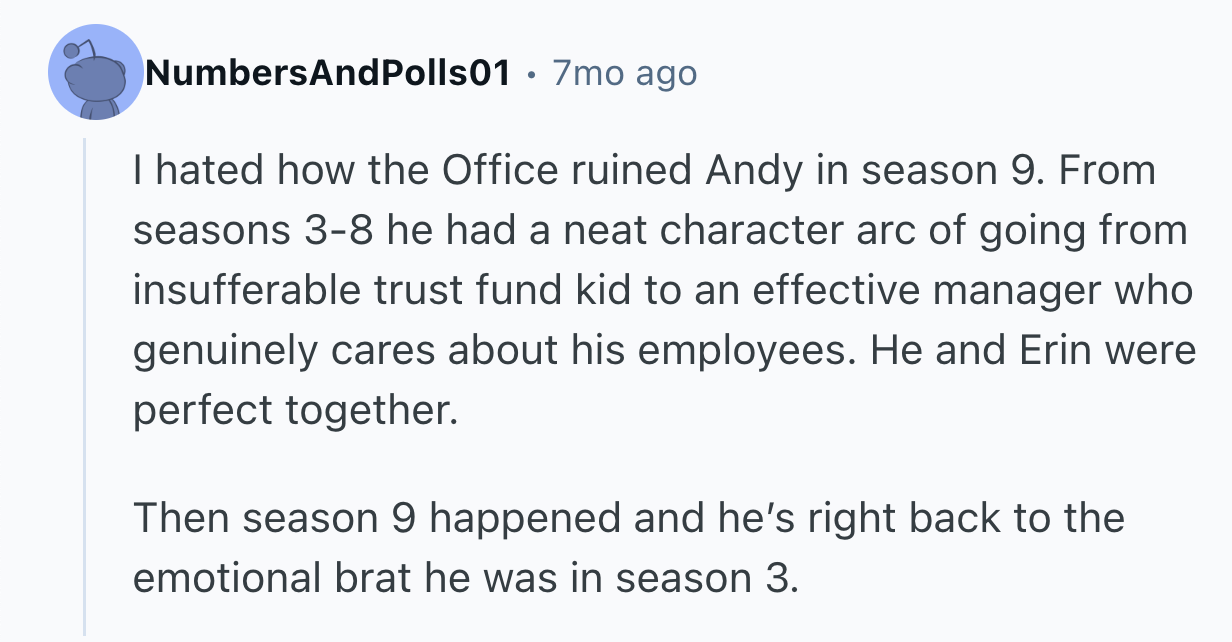Click the "7mo ago" comment timestamp
Image resolution: width=1232 pixels, height=642 pixels.
coord(624,73)
